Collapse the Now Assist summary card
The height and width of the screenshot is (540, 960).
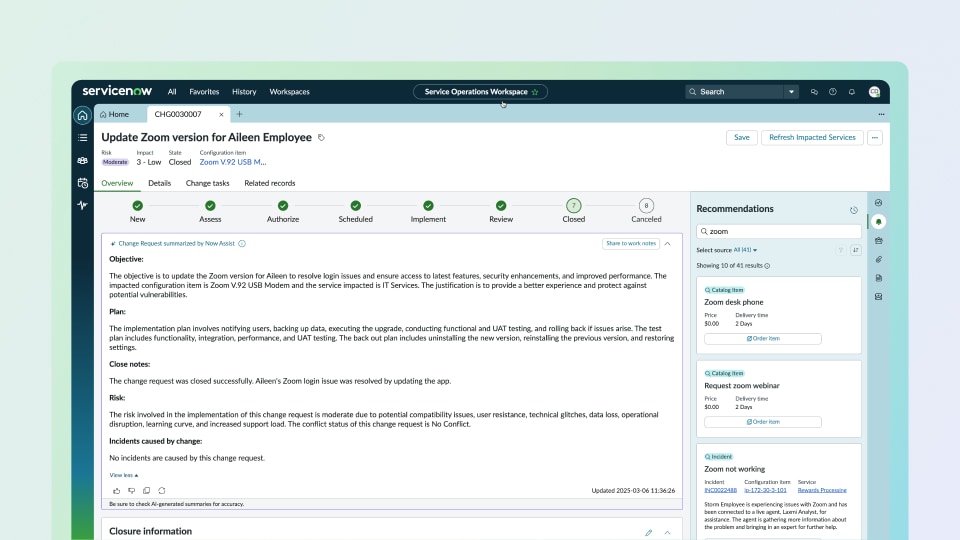point(668,244)
